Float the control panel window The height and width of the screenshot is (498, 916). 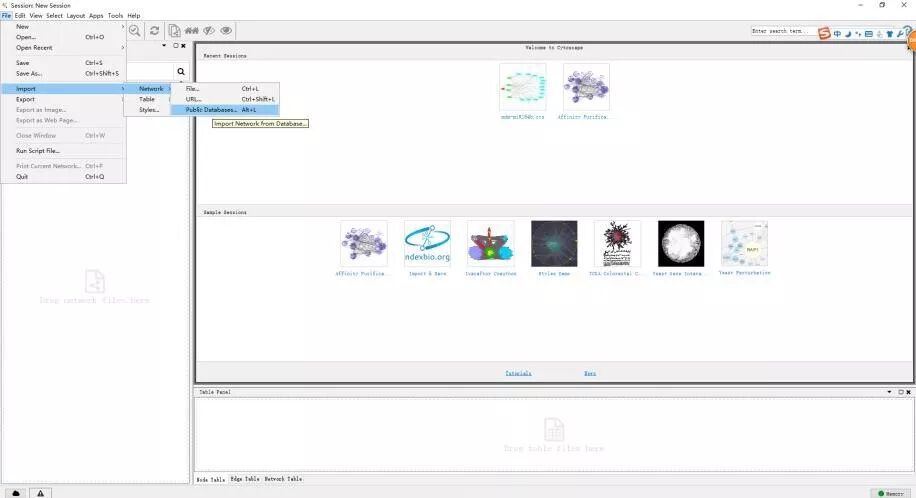[176, 46]
